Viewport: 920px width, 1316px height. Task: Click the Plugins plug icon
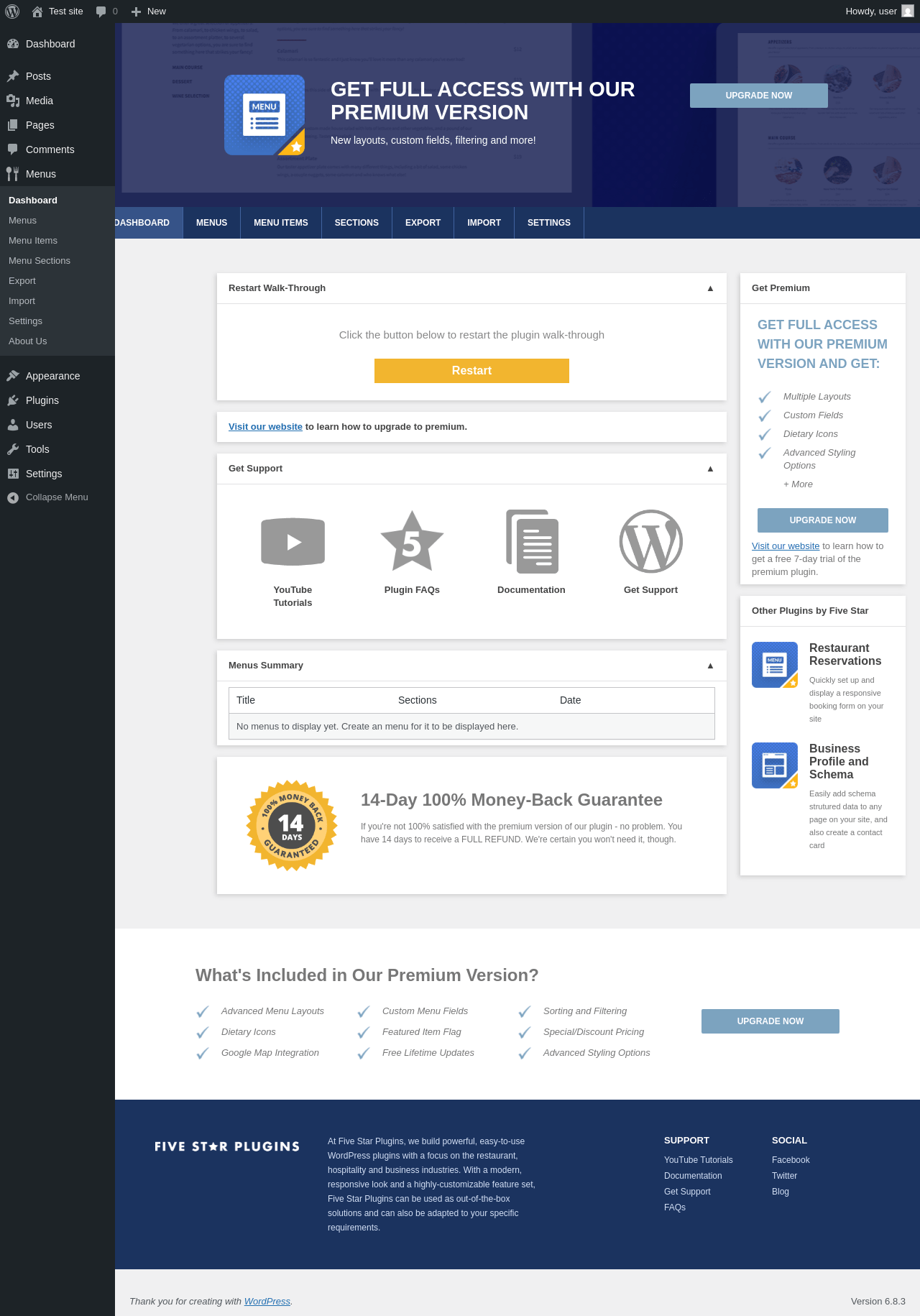13,400
